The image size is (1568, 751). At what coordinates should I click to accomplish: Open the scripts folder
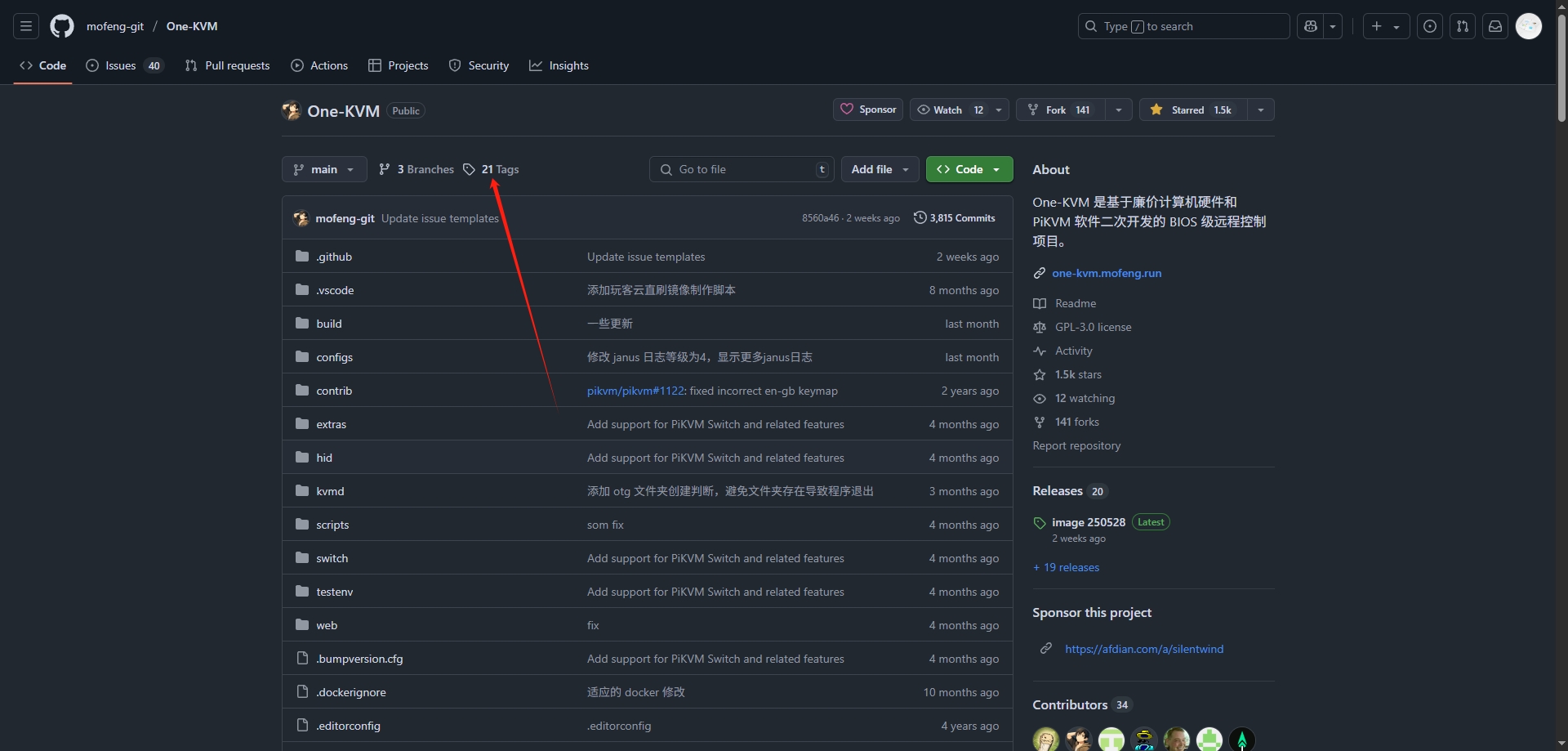coord(332,525)
